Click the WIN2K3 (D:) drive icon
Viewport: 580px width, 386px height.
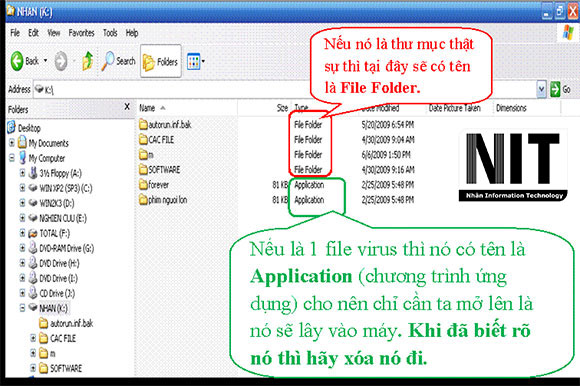33,203
